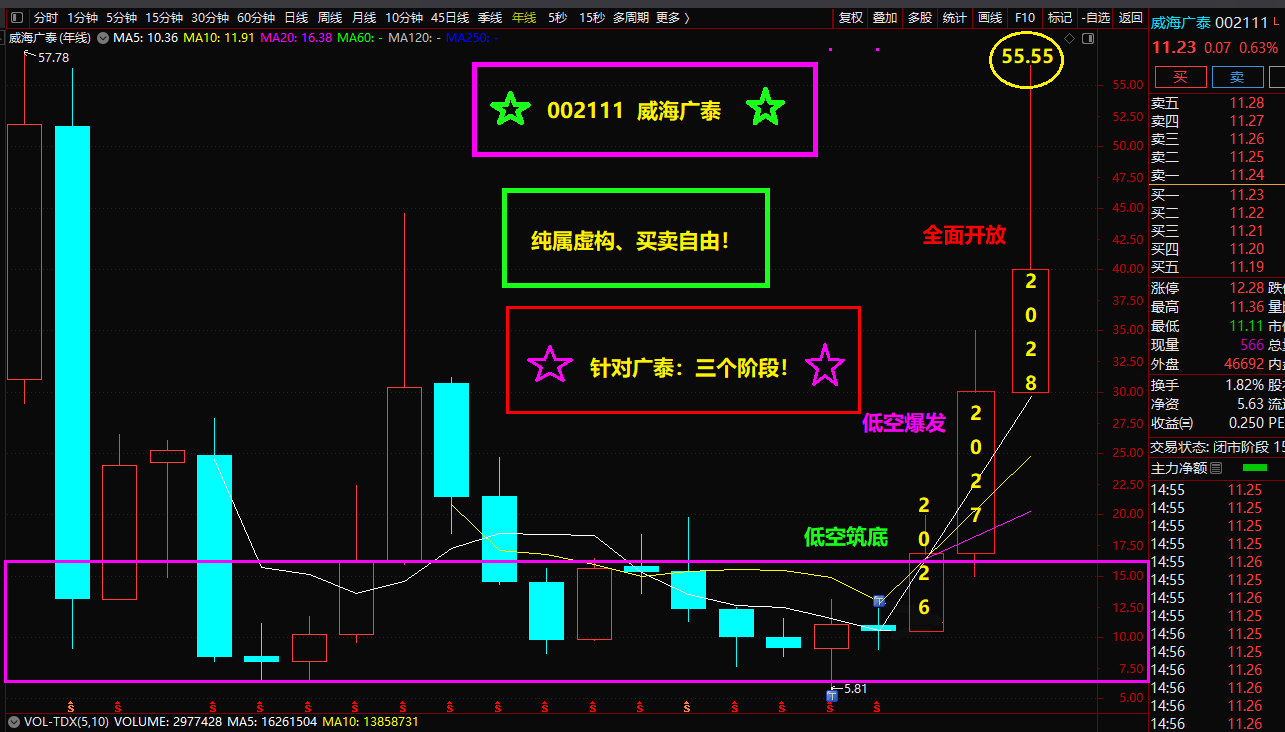Select the 5秒 period
1285x732 pixels.
pyautogui.click(x=557, y=18)
